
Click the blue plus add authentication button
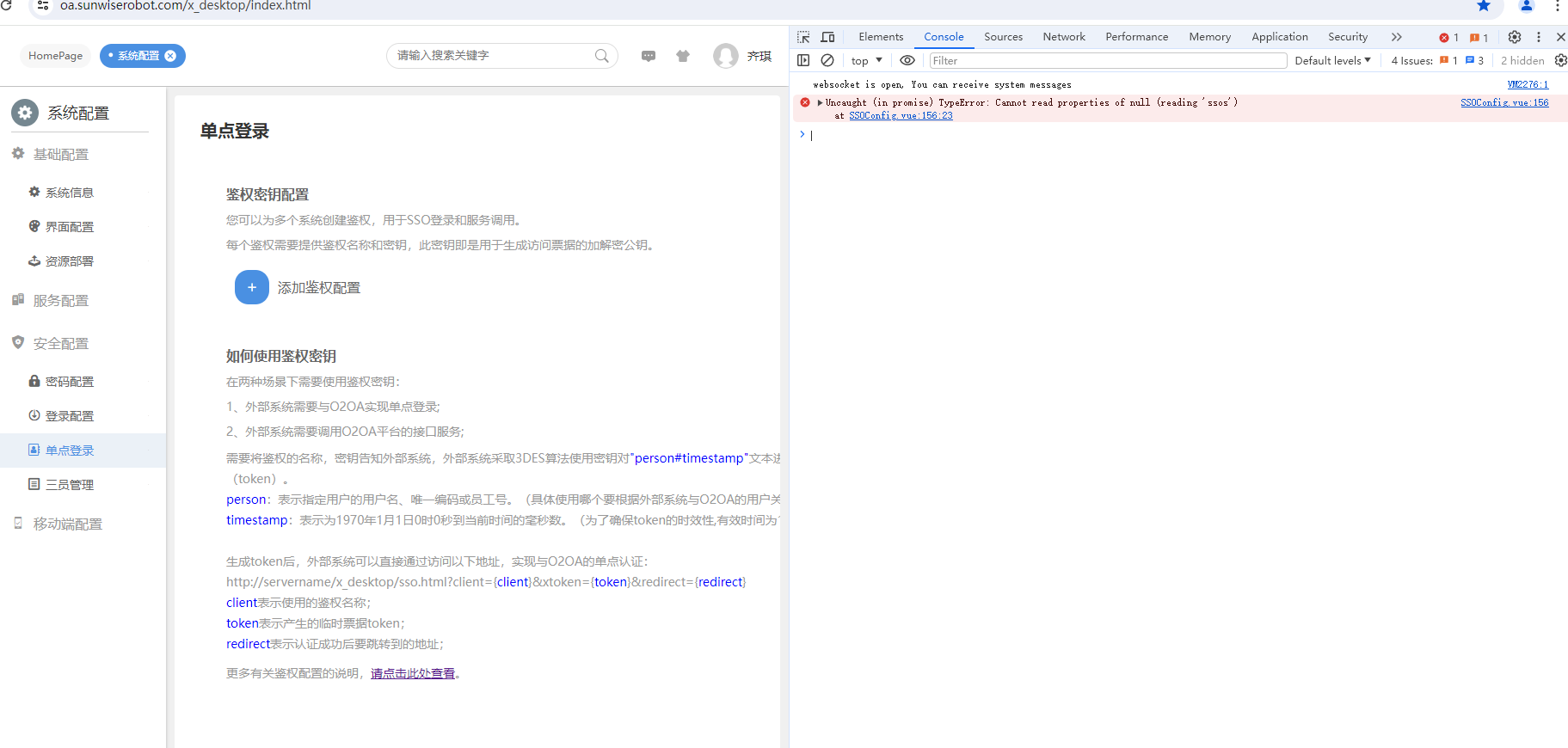pos(251,287)
